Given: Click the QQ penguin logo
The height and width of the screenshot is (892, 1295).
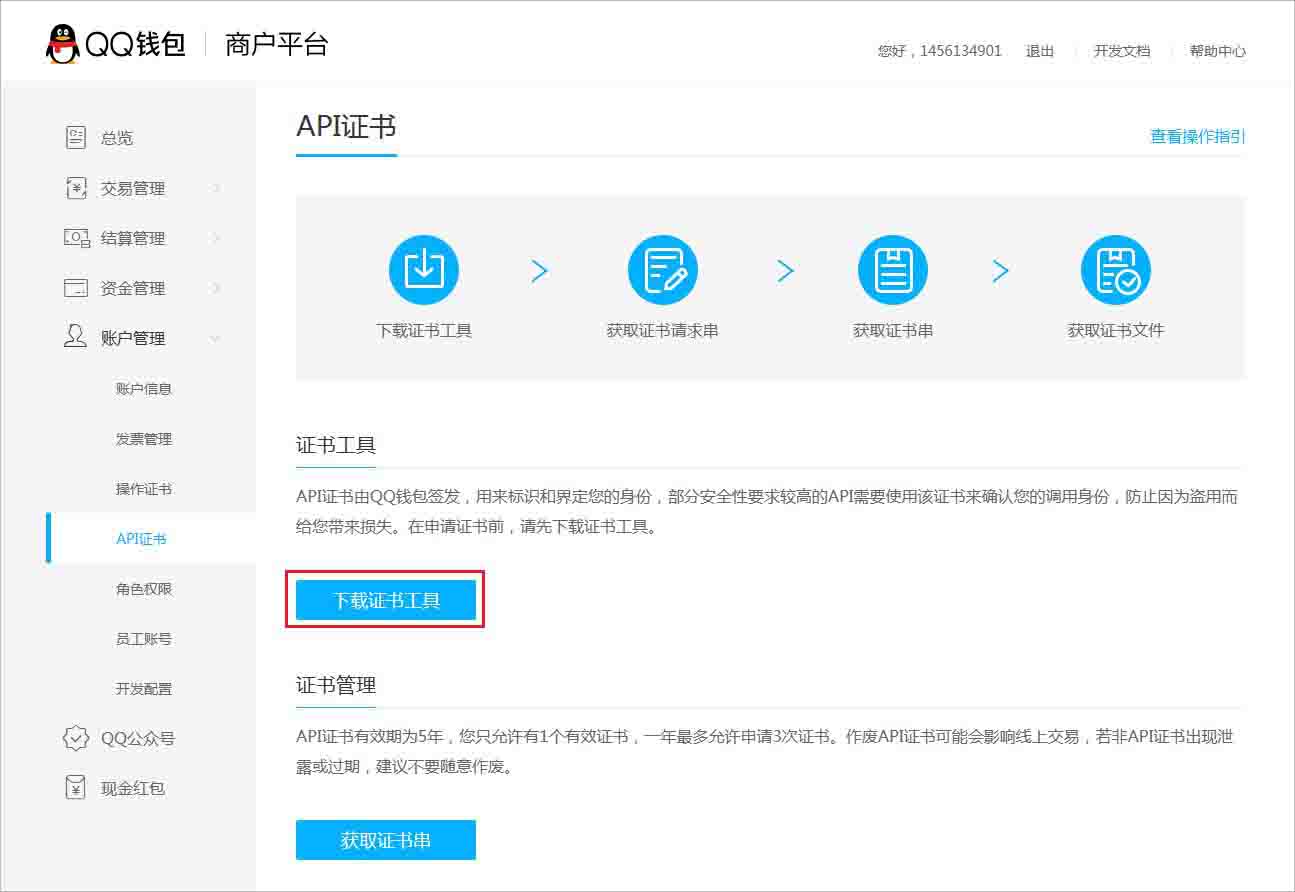Looking at the screenshot, I should point(63,44).
